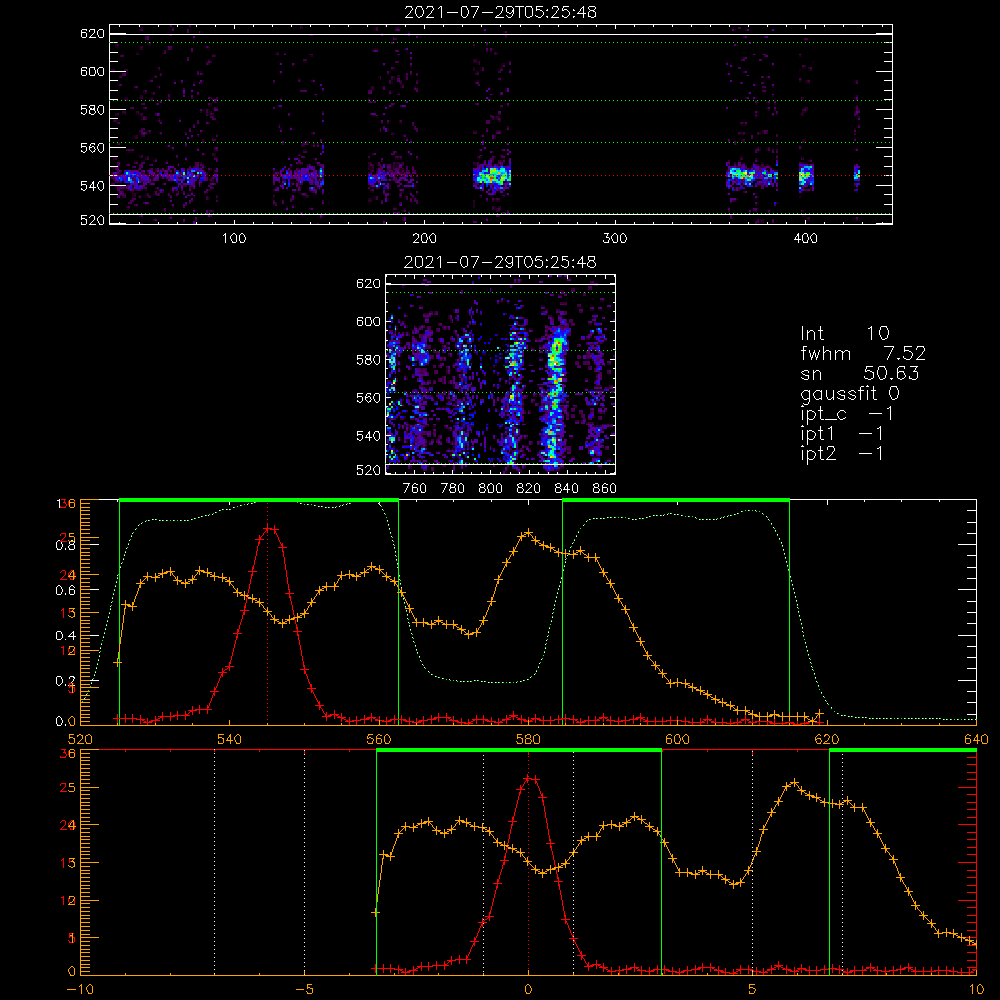Click y-axis label 520 on middle plot
Screen dimensions: 1000x1000
(369, 470)
